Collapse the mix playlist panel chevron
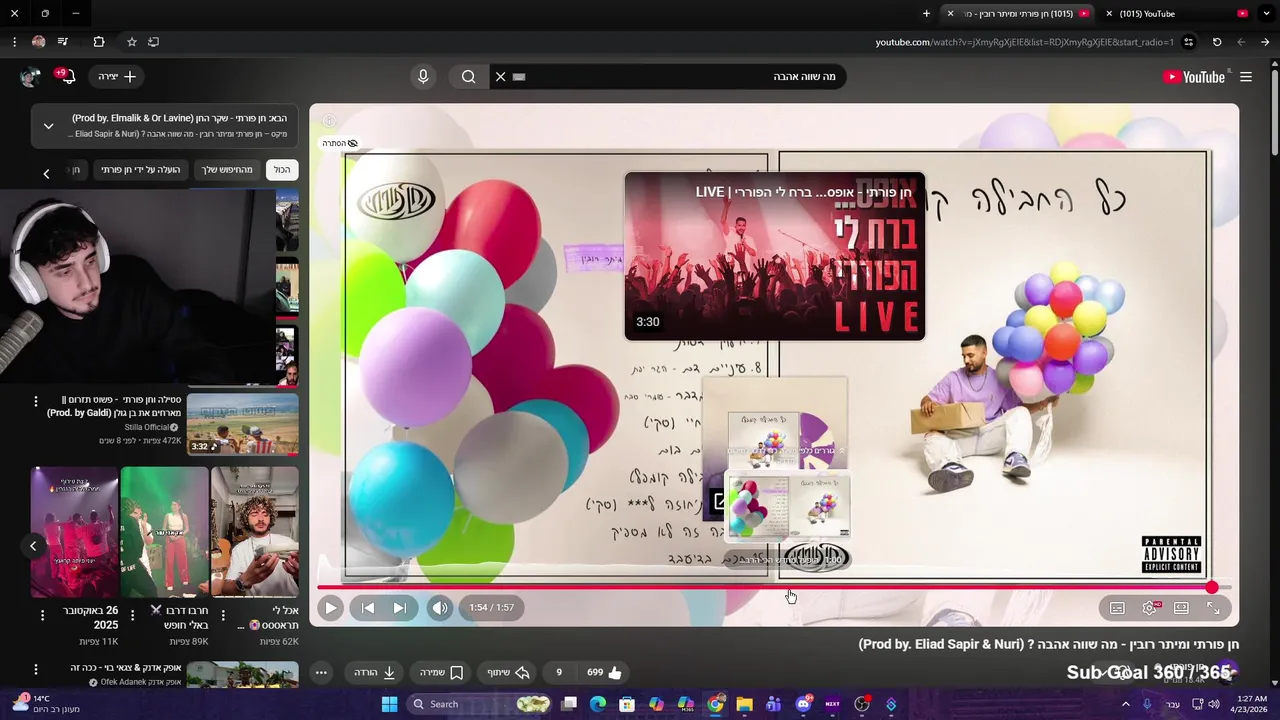Image resolution: width=1280 pixels, height=720 pixels. click(48, 126)
